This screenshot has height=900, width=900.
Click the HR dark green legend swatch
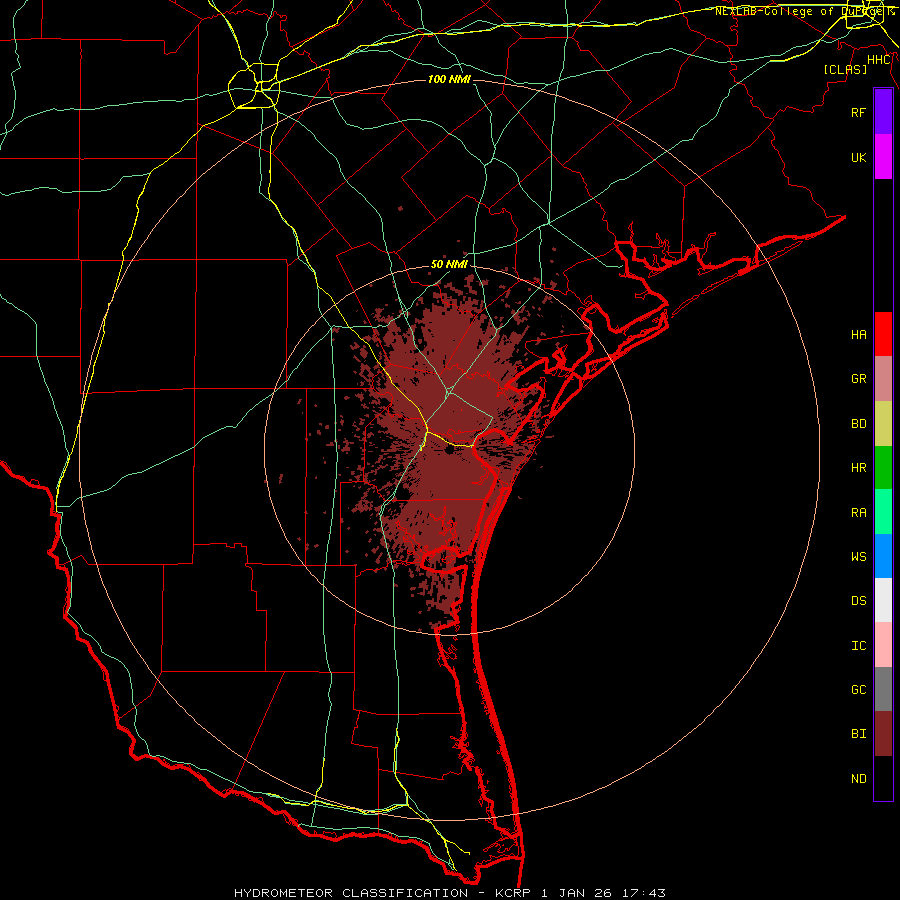[883, 468]
